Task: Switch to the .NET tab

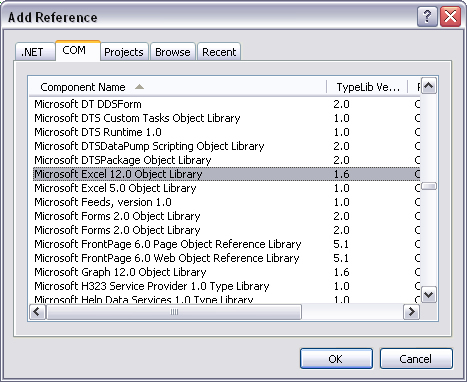Action: point(35,52)
